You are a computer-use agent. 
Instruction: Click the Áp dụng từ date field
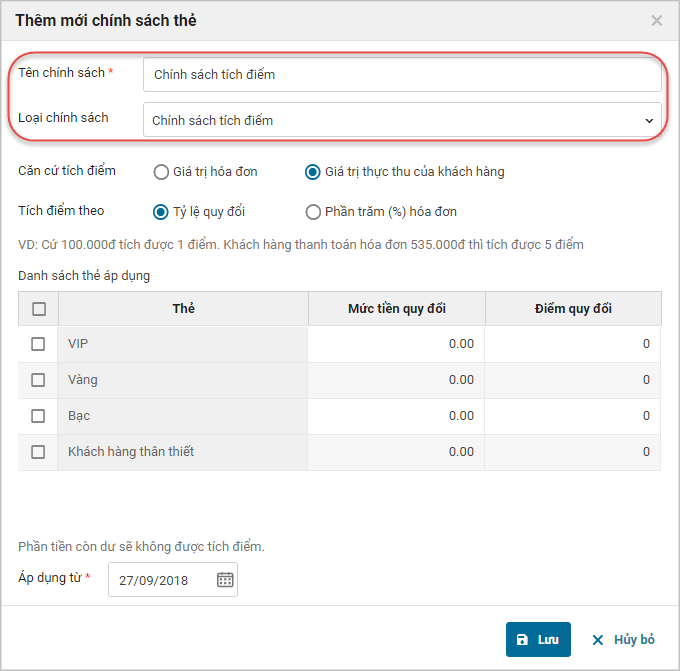(x=160, y=580)
